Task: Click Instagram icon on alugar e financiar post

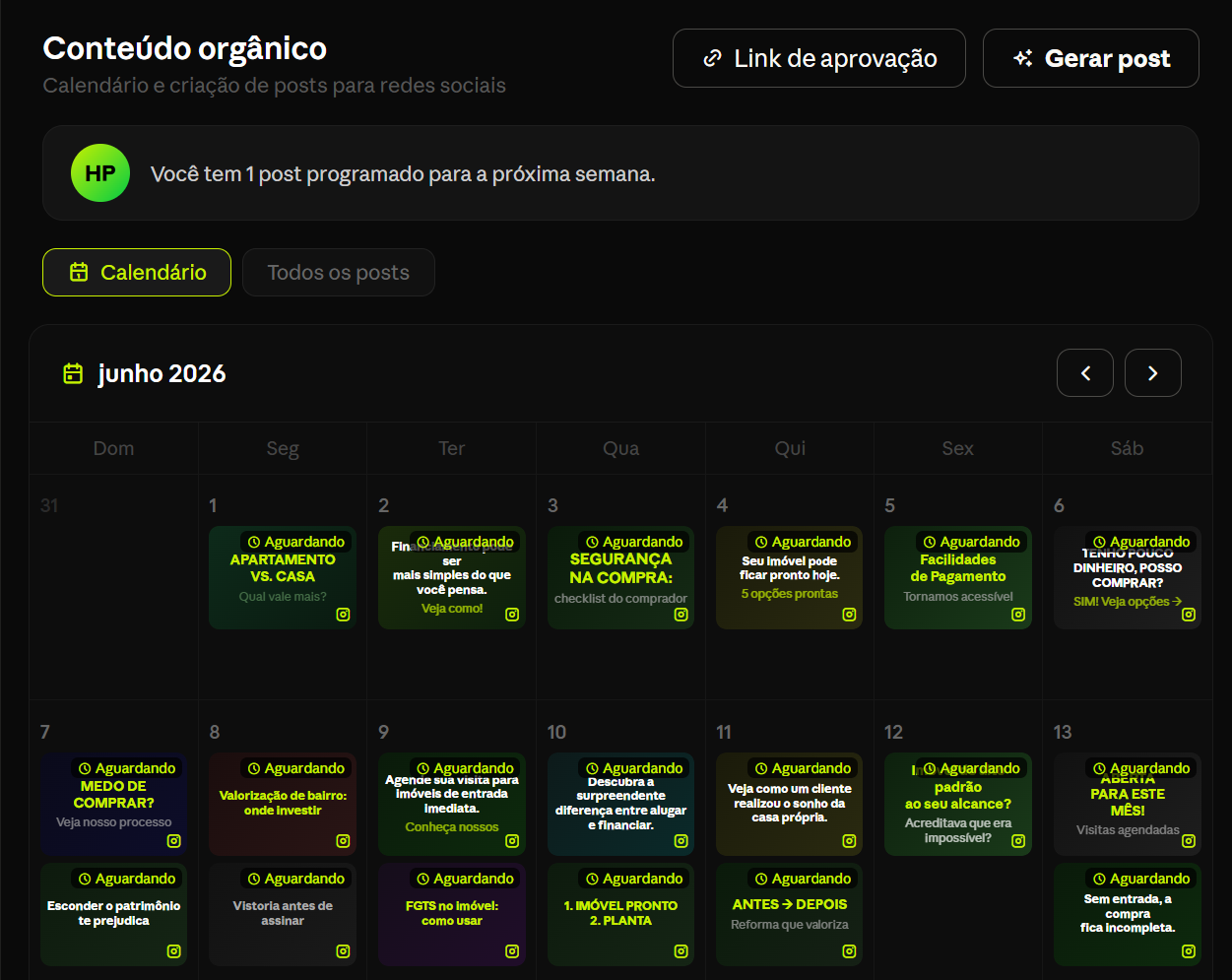Action: coord(681,841)
